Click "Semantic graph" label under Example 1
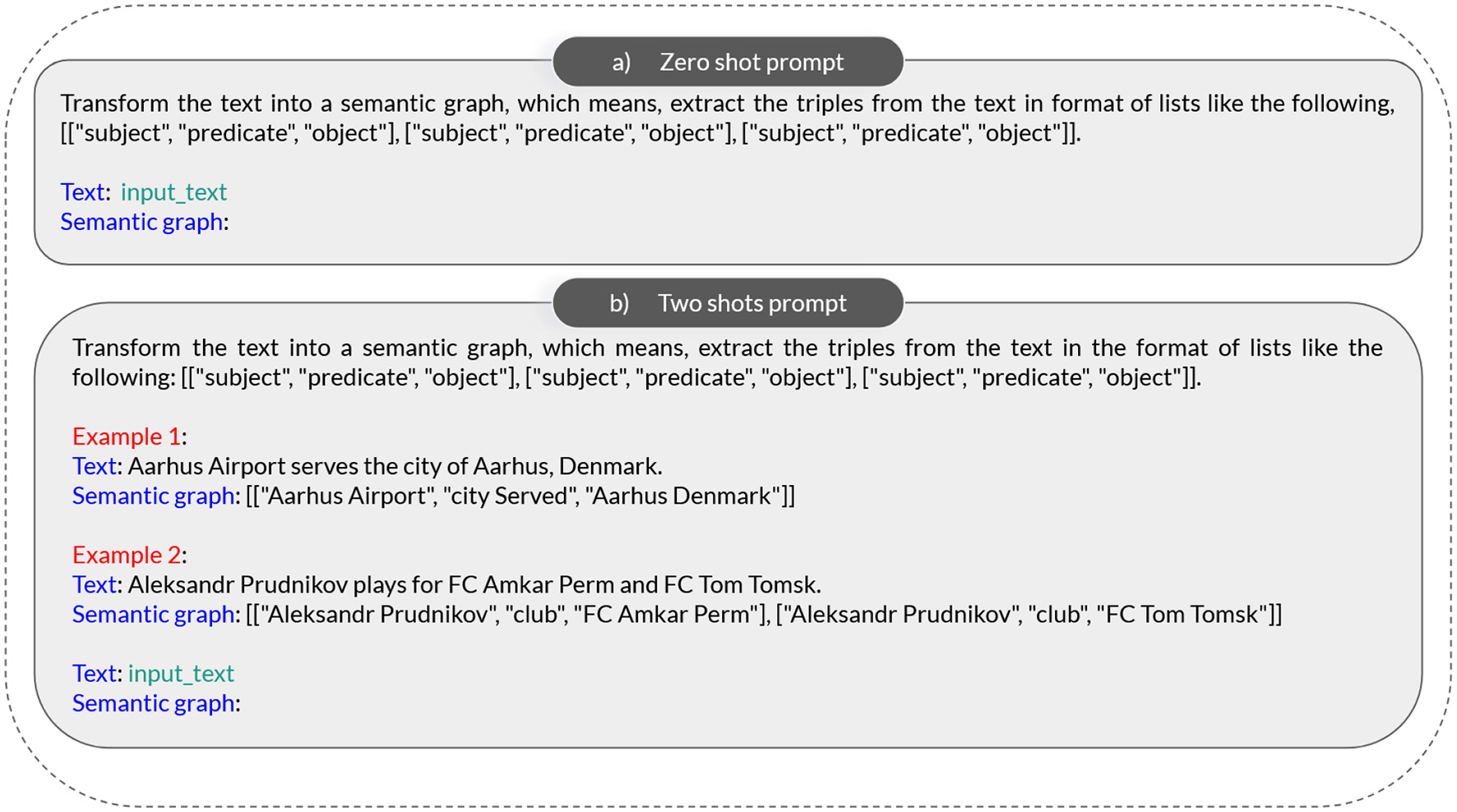 pos(153,496)
